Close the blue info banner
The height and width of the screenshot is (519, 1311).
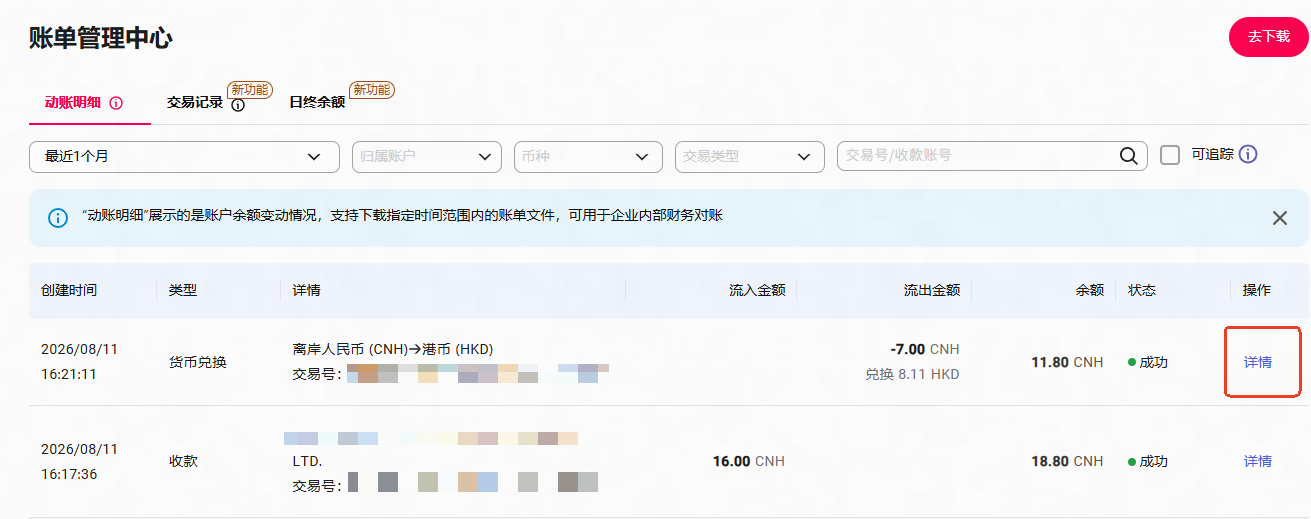[x=1280, y=218]
